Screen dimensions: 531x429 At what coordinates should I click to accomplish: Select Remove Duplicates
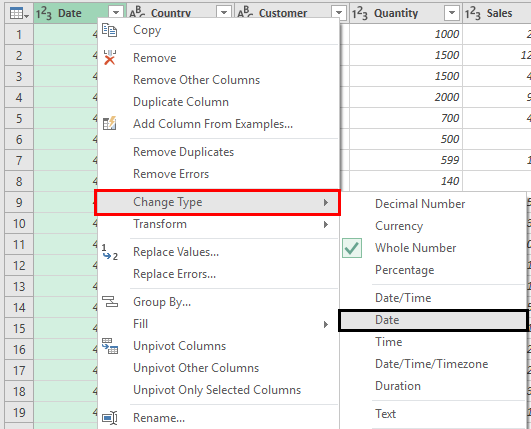point(183,152)
